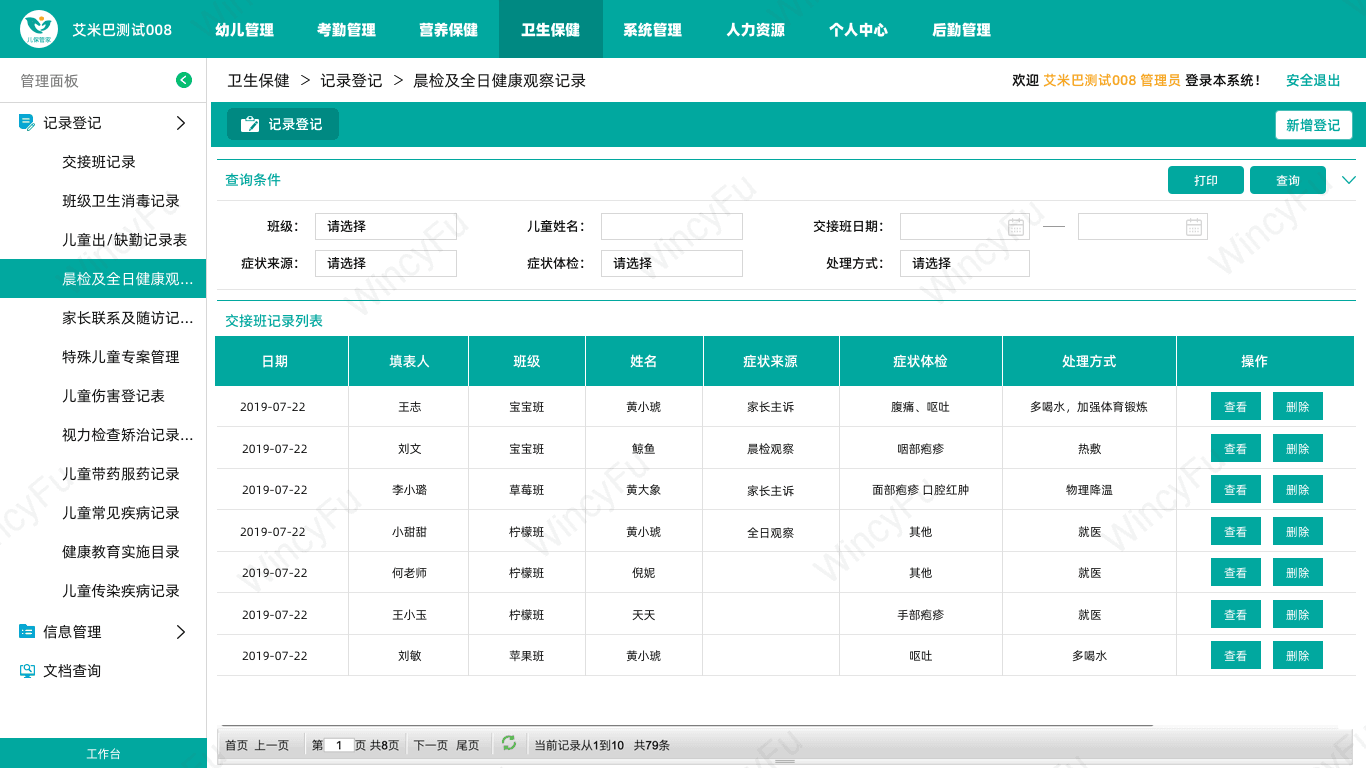
Task: Open the 后勤管理 top menu
Action: coord(961,29)
